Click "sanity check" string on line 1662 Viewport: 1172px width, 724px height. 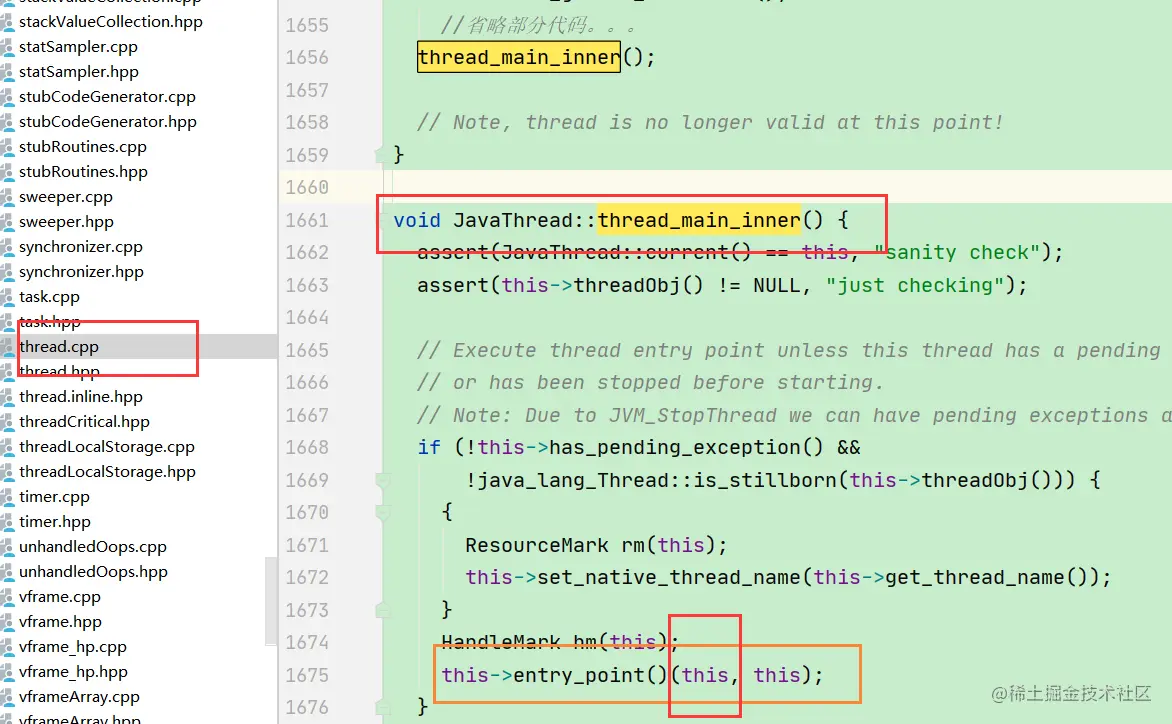tap(957, 253)
